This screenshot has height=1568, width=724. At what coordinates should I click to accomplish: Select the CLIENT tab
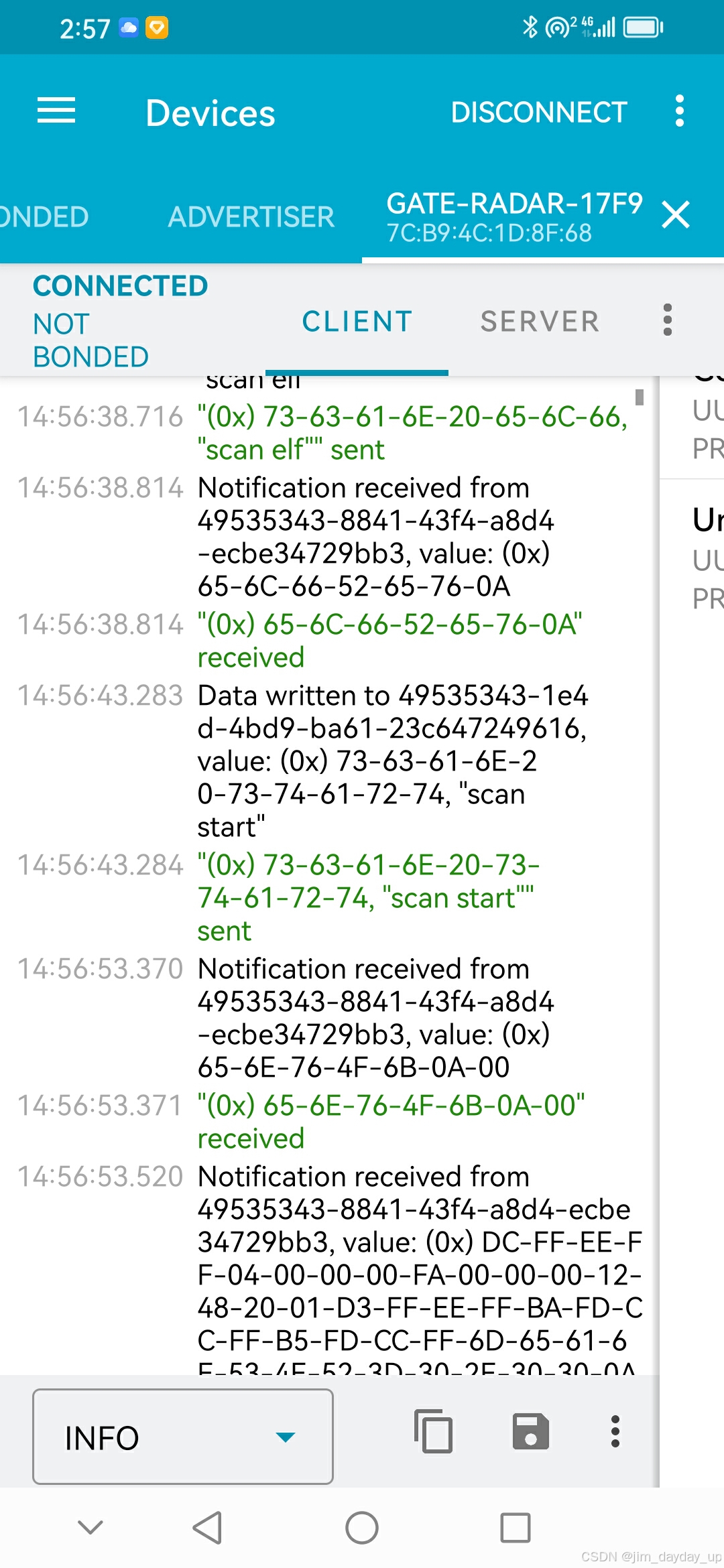pyautogui.click(x=357, y=321)
